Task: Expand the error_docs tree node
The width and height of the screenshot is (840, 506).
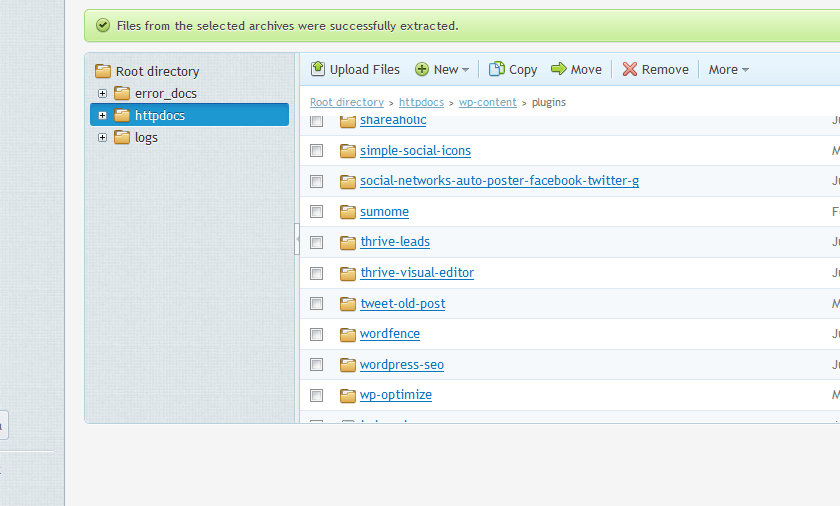Action: coord(102,94)
